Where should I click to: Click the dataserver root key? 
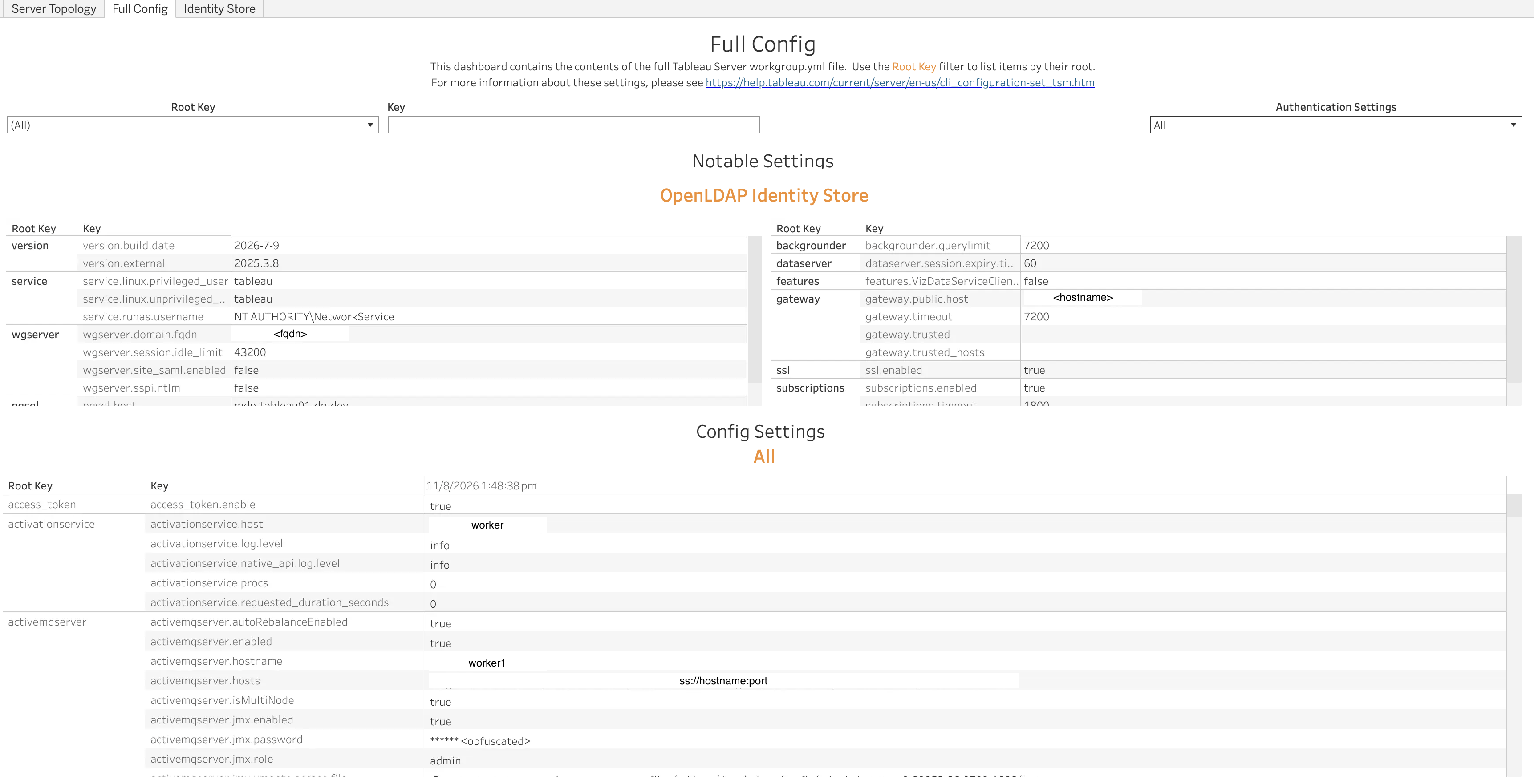(x=804, y=263)
